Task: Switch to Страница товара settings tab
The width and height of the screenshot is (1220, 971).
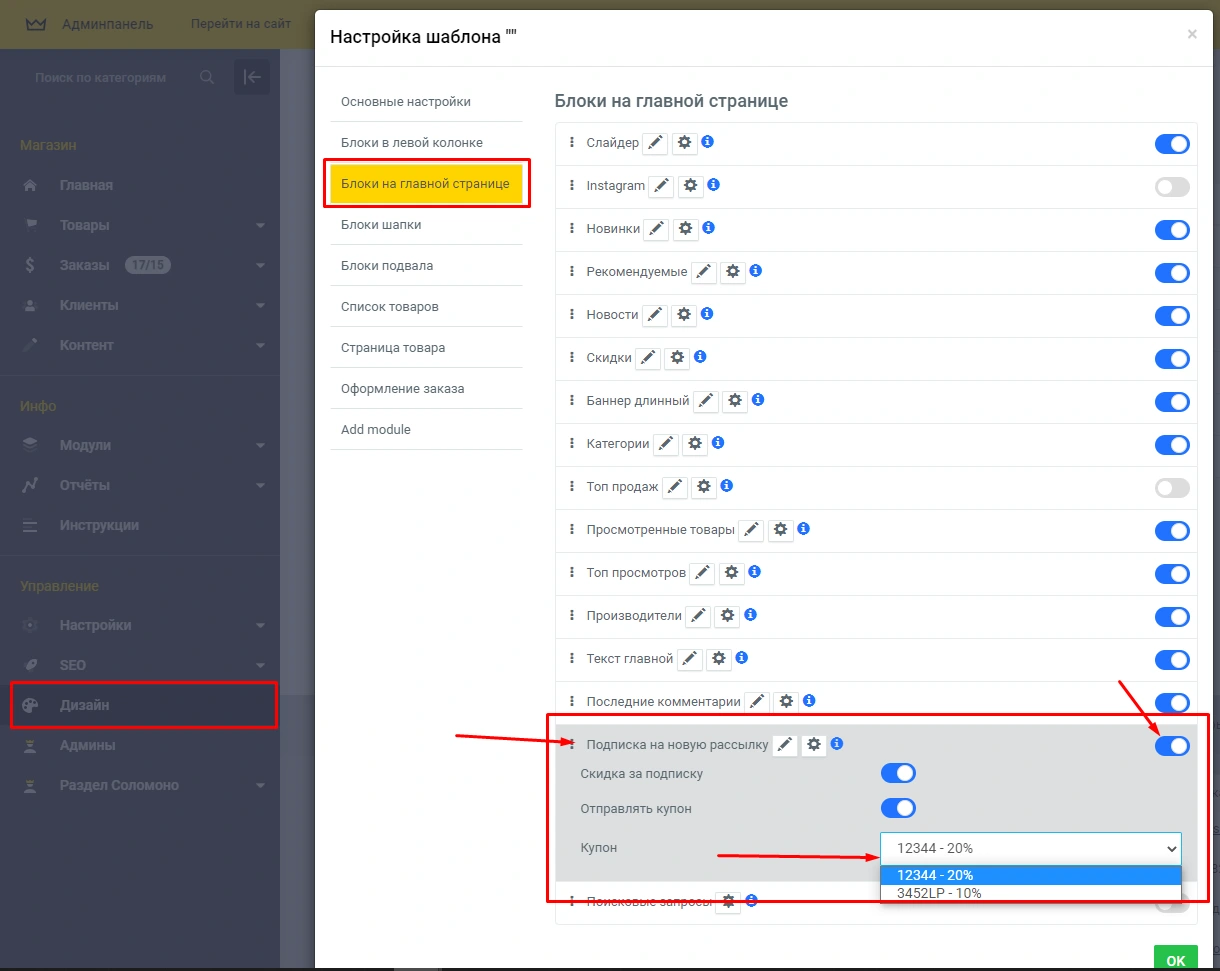Action: [393, 348]
